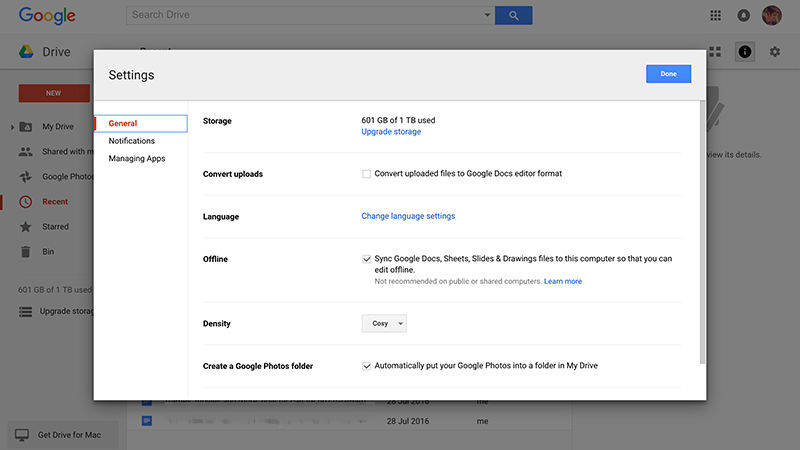
Task: Click the Google Drive logo icon
Action: point(27,52)
